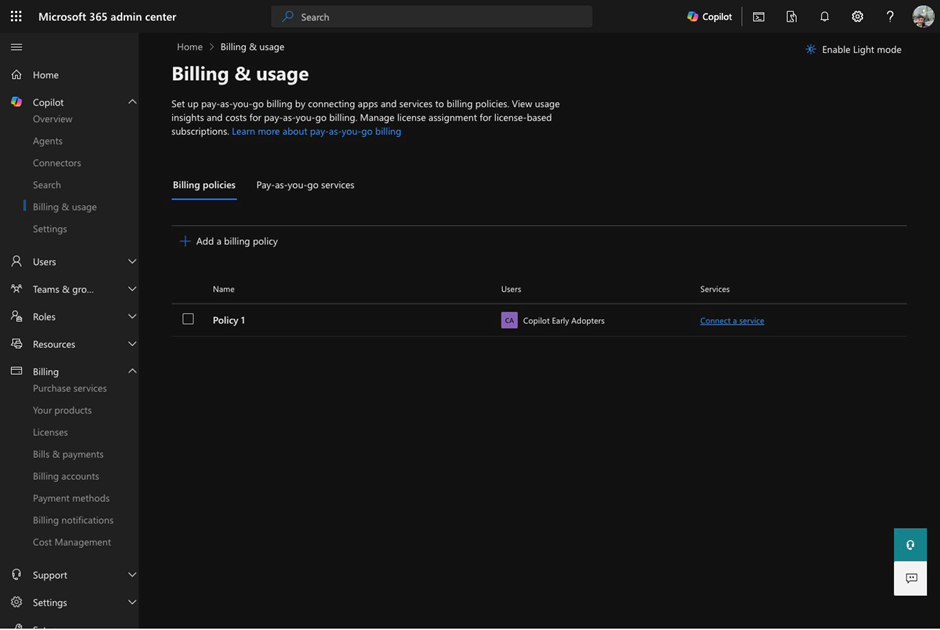Select the Policy 1 checkbox
940x630 pixels.
[188, 319]
